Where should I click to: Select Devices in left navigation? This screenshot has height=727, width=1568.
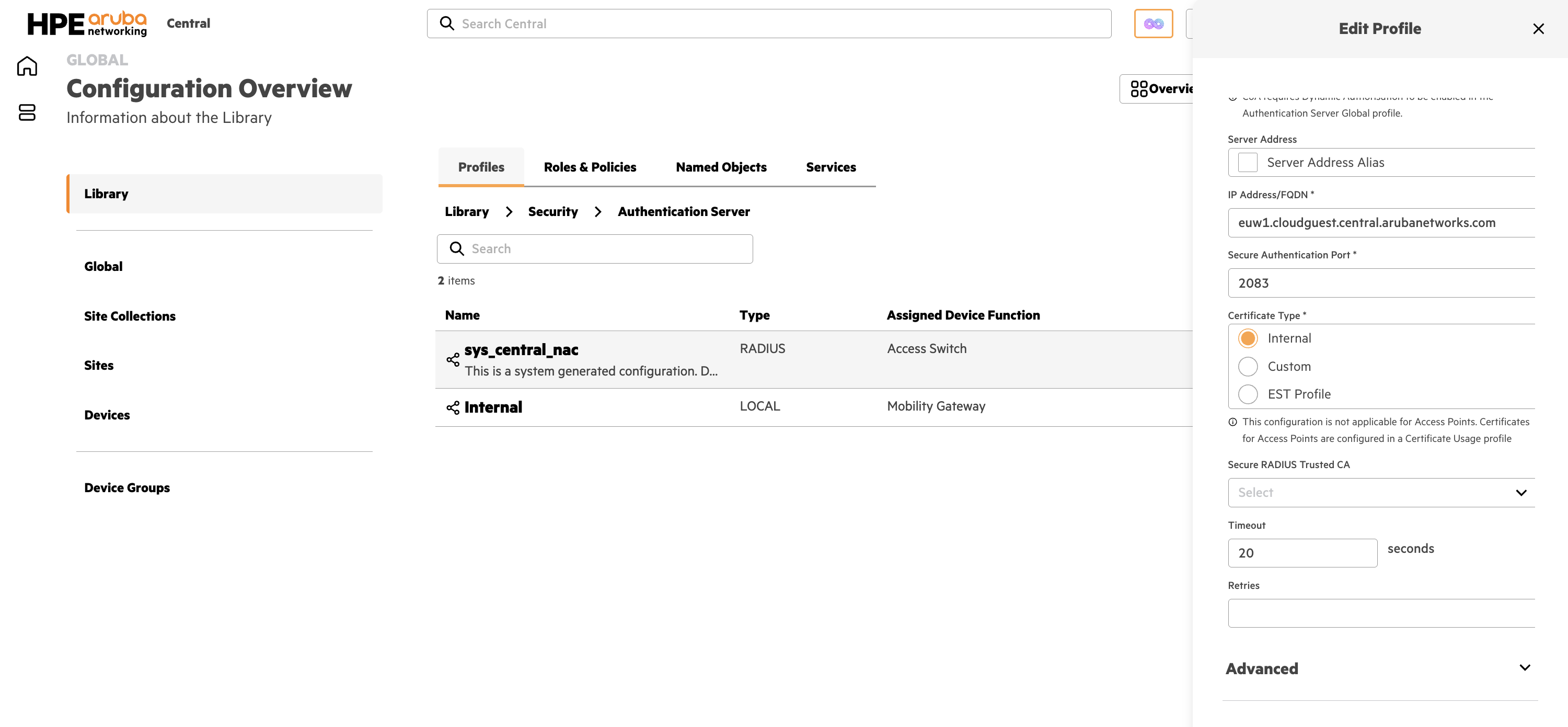pyautogui.click(x=107, y=415)
